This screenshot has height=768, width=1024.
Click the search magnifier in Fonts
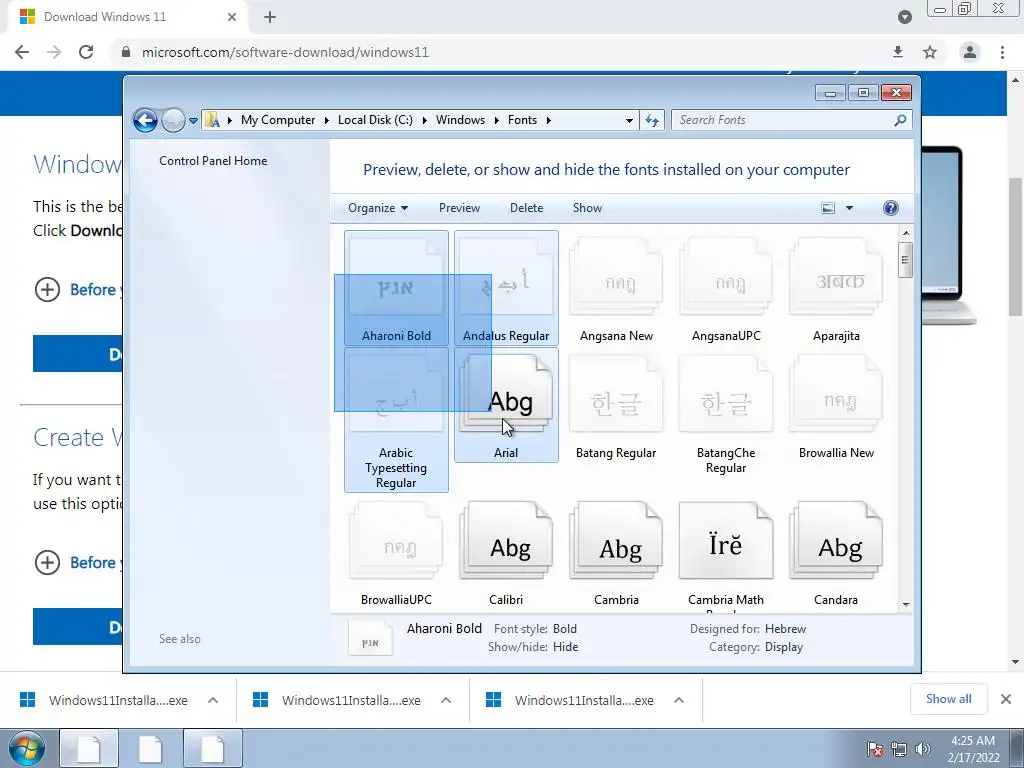click(x=900, y=120)
